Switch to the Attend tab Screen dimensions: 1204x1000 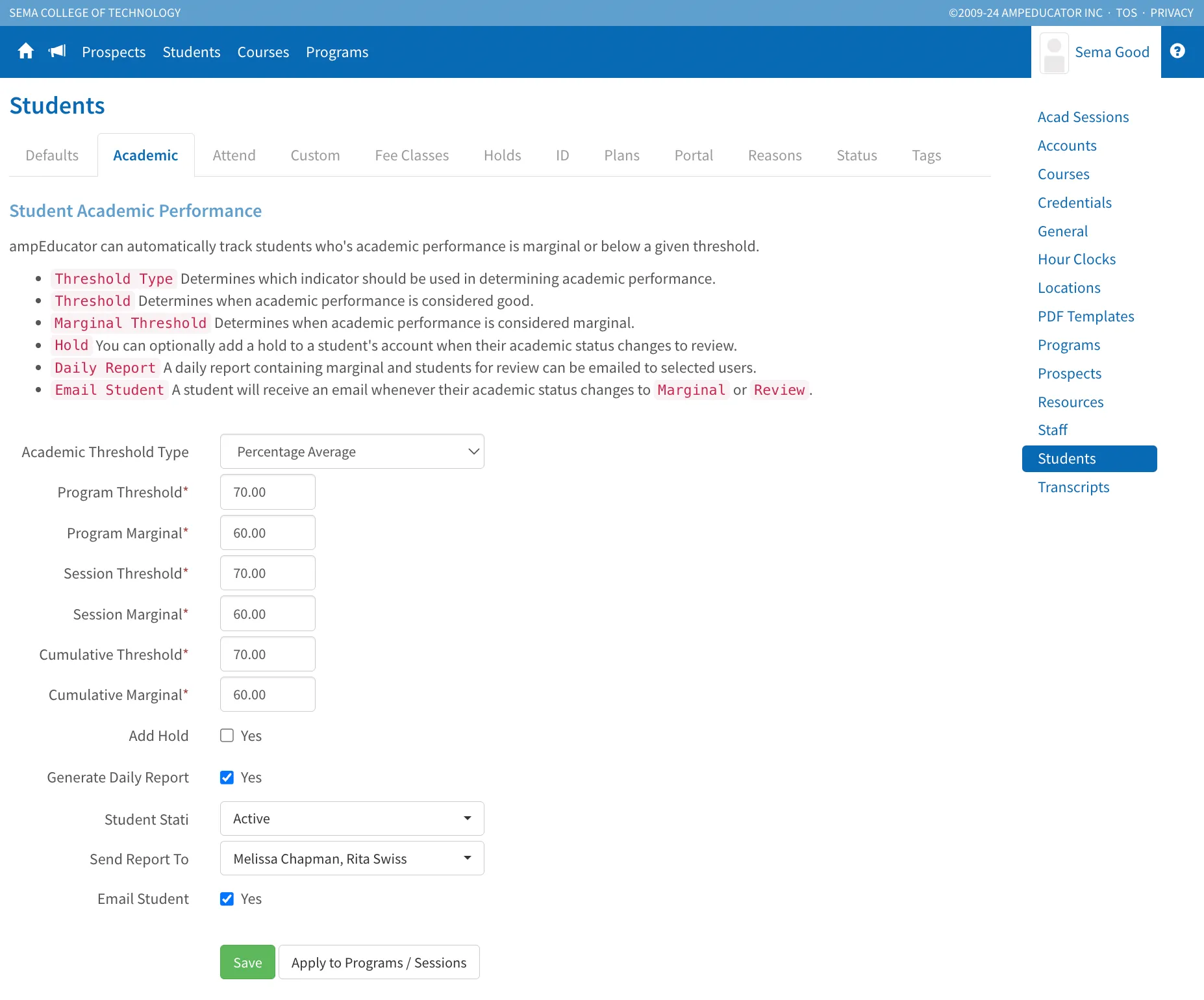pos(234,155)
